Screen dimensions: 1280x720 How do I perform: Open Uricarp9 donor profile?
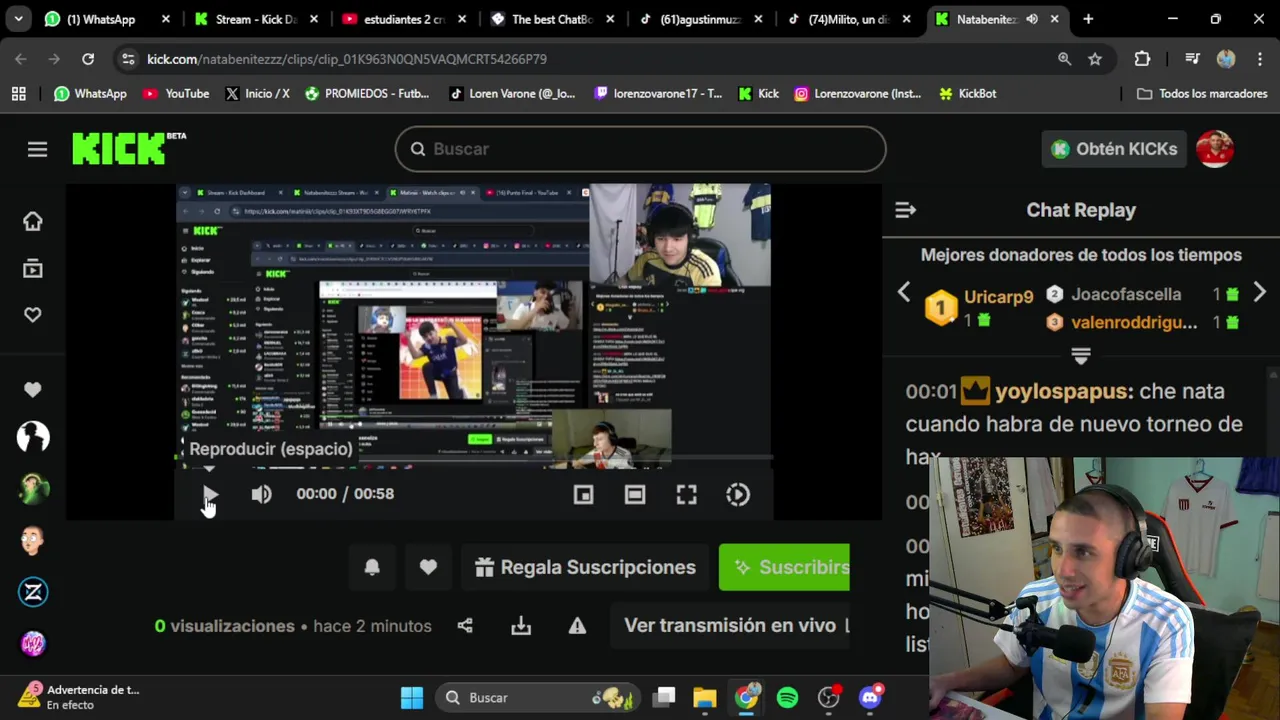[x=998, y=297]
